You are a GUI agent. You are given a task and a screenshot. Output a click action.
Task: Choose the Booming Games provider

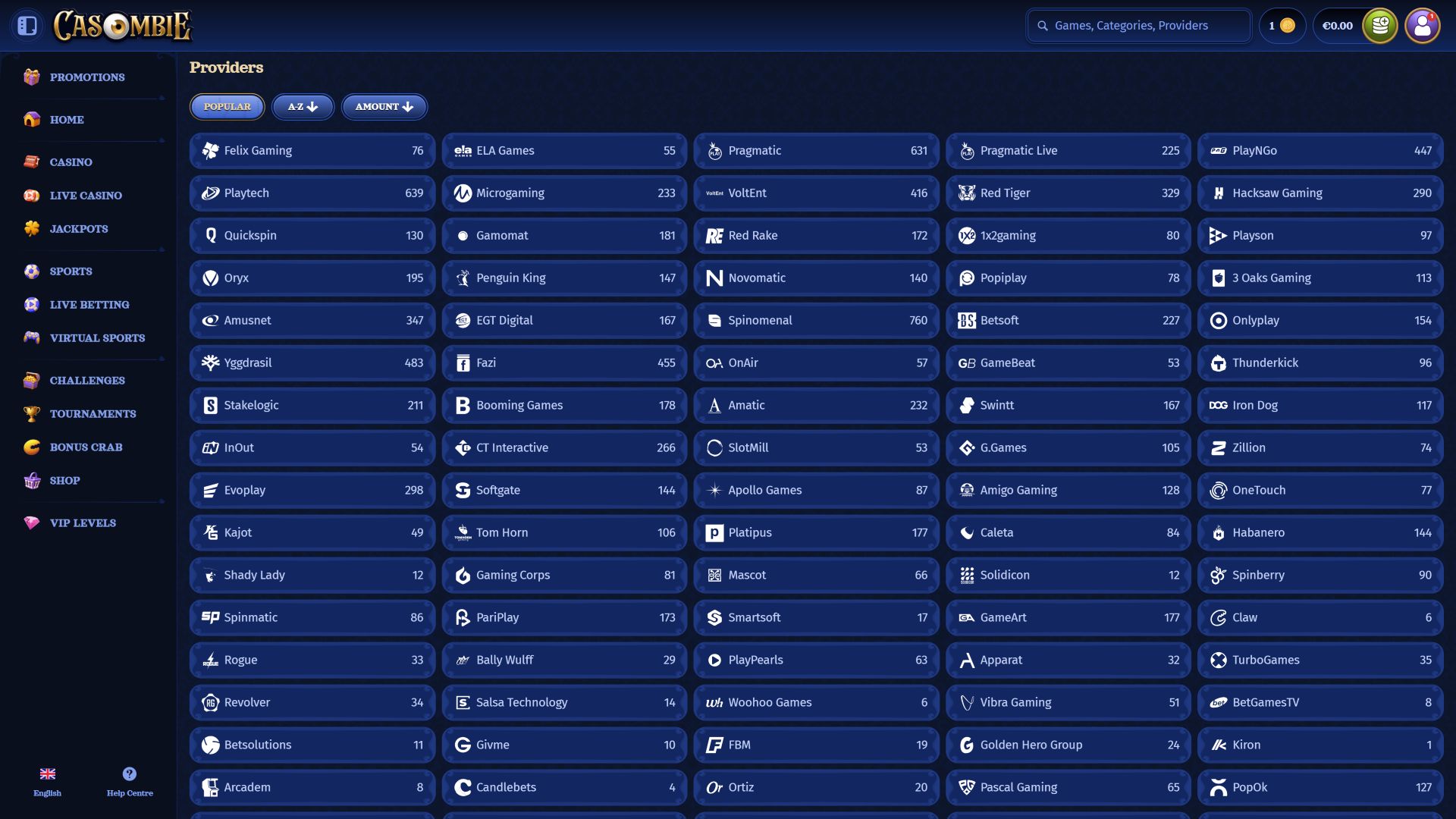564,406
